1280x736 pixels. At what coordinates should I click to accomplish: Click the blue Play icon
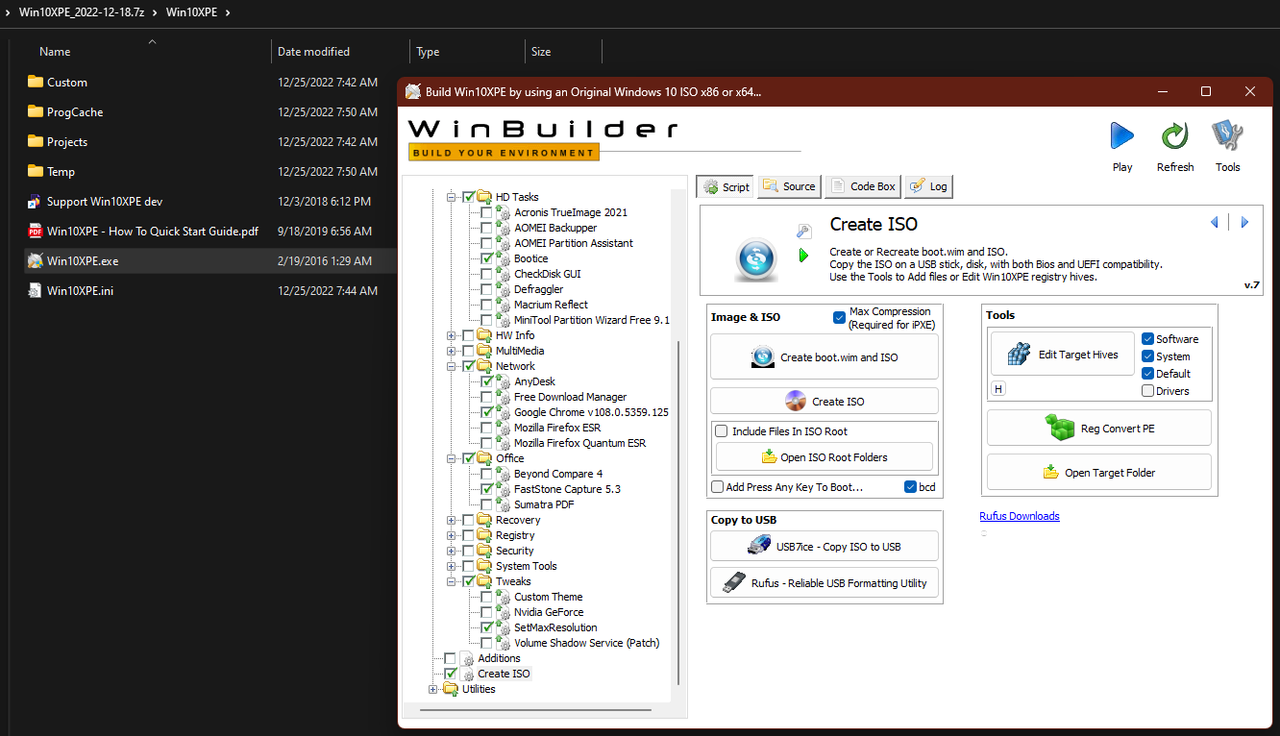1122,135
